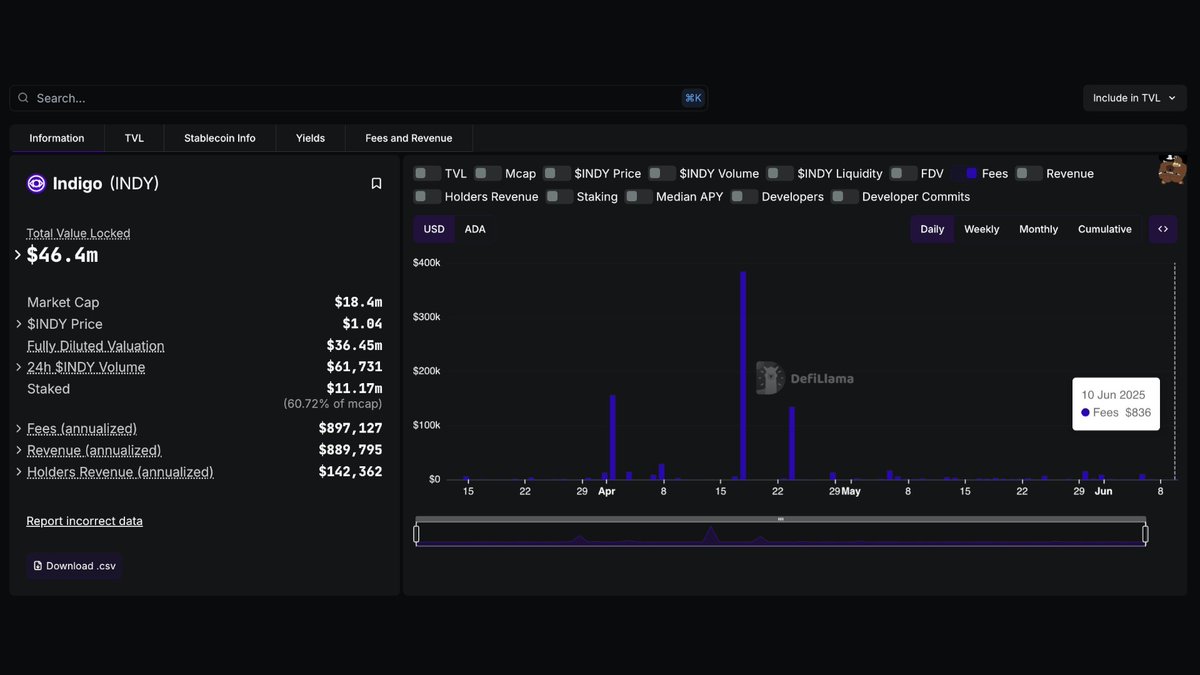The height and width of the screenshot is (675, 1200).
Task: Click the tallest fees bar near April 17
Action: pos(743,375)
